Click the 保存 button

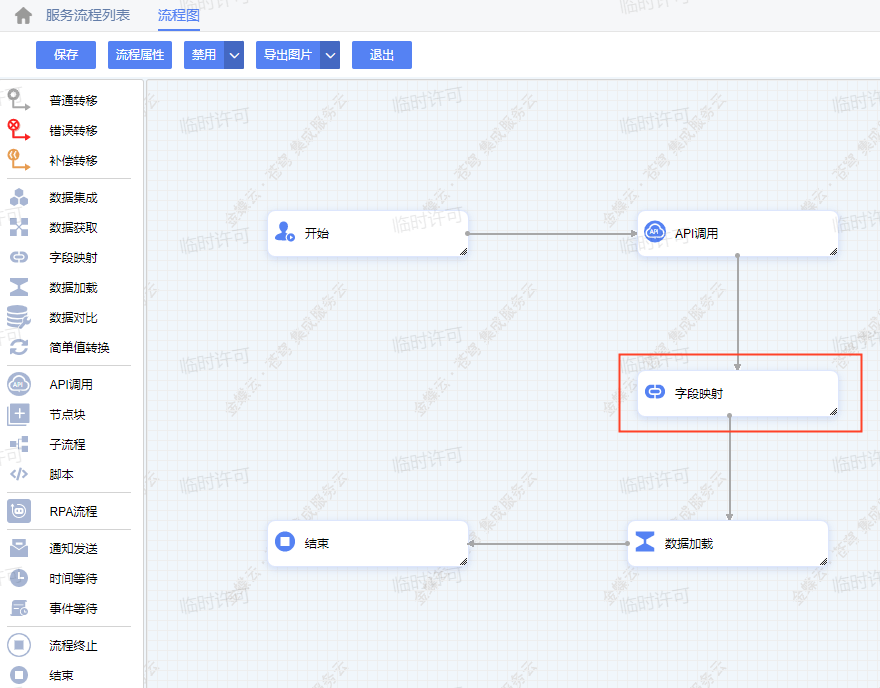66,55
